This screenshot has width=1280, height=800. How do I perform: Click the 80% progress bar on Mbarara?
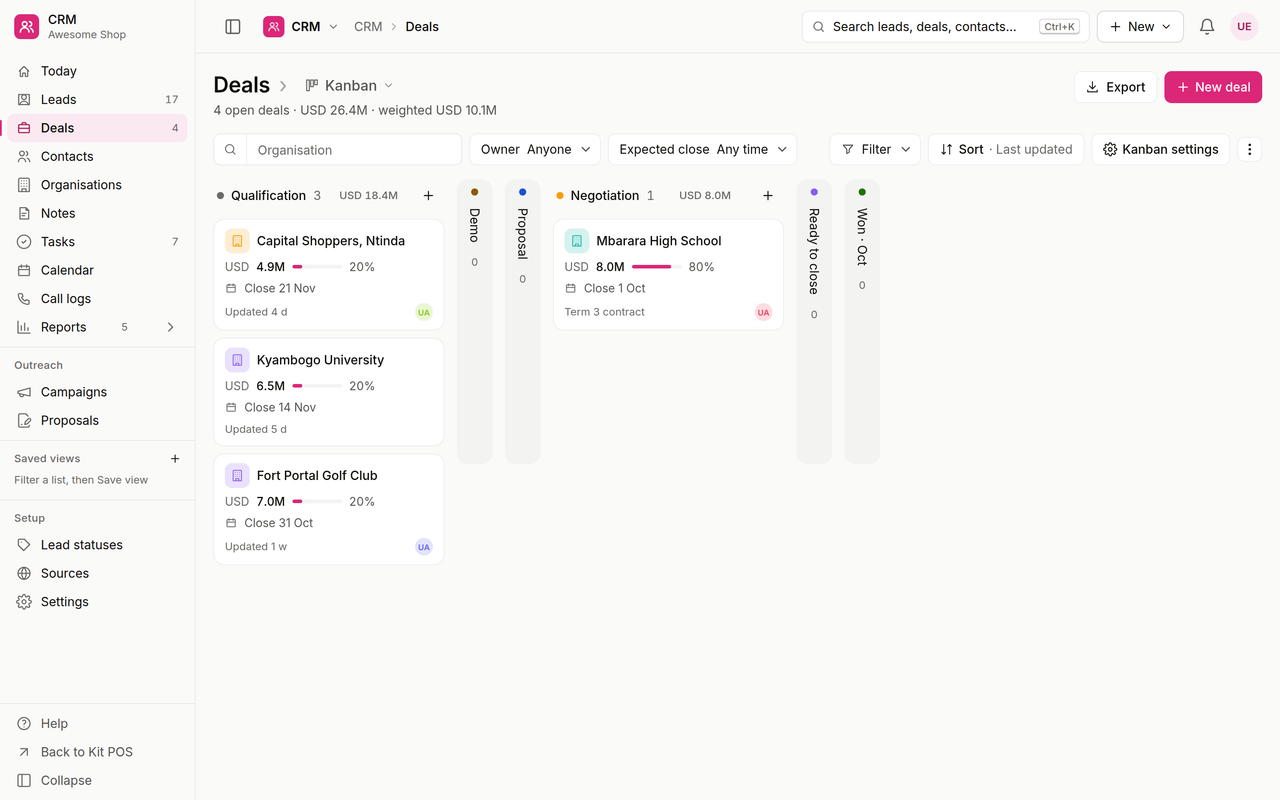pyautogui.click(x=657, y=267)
